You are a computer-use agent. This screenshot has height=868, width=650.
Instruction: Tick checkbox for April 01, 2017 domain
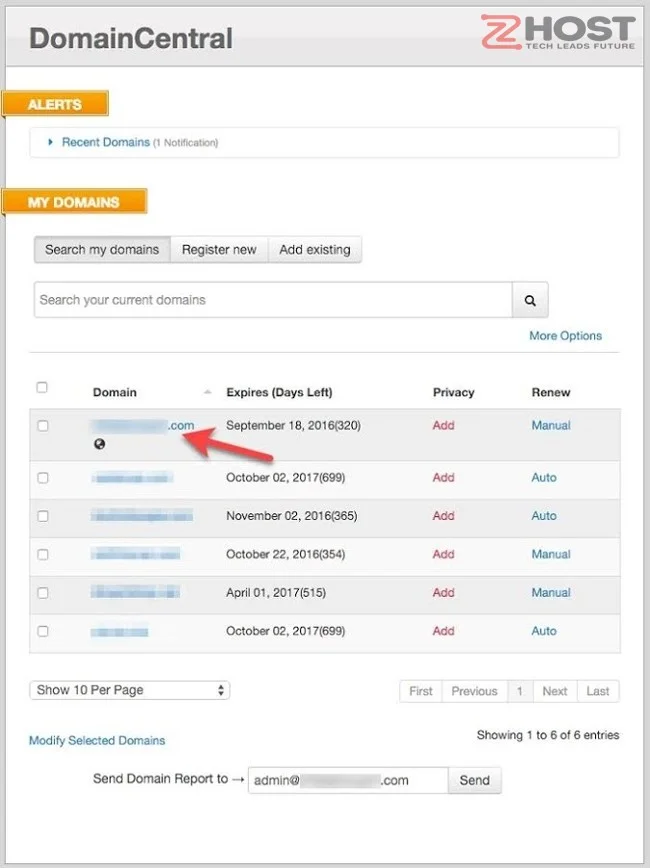coord(43,593)
